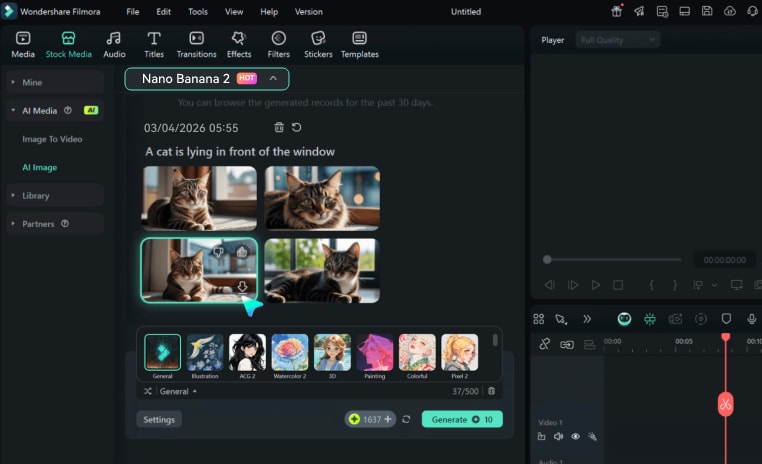Select the first cat image thumbnail
This screenshot has height=464, width=762.
(x=199, y=198)
